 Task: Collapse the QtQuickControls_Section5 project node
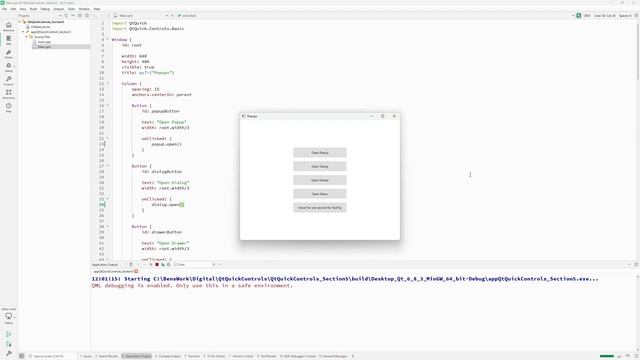[20, 22]
